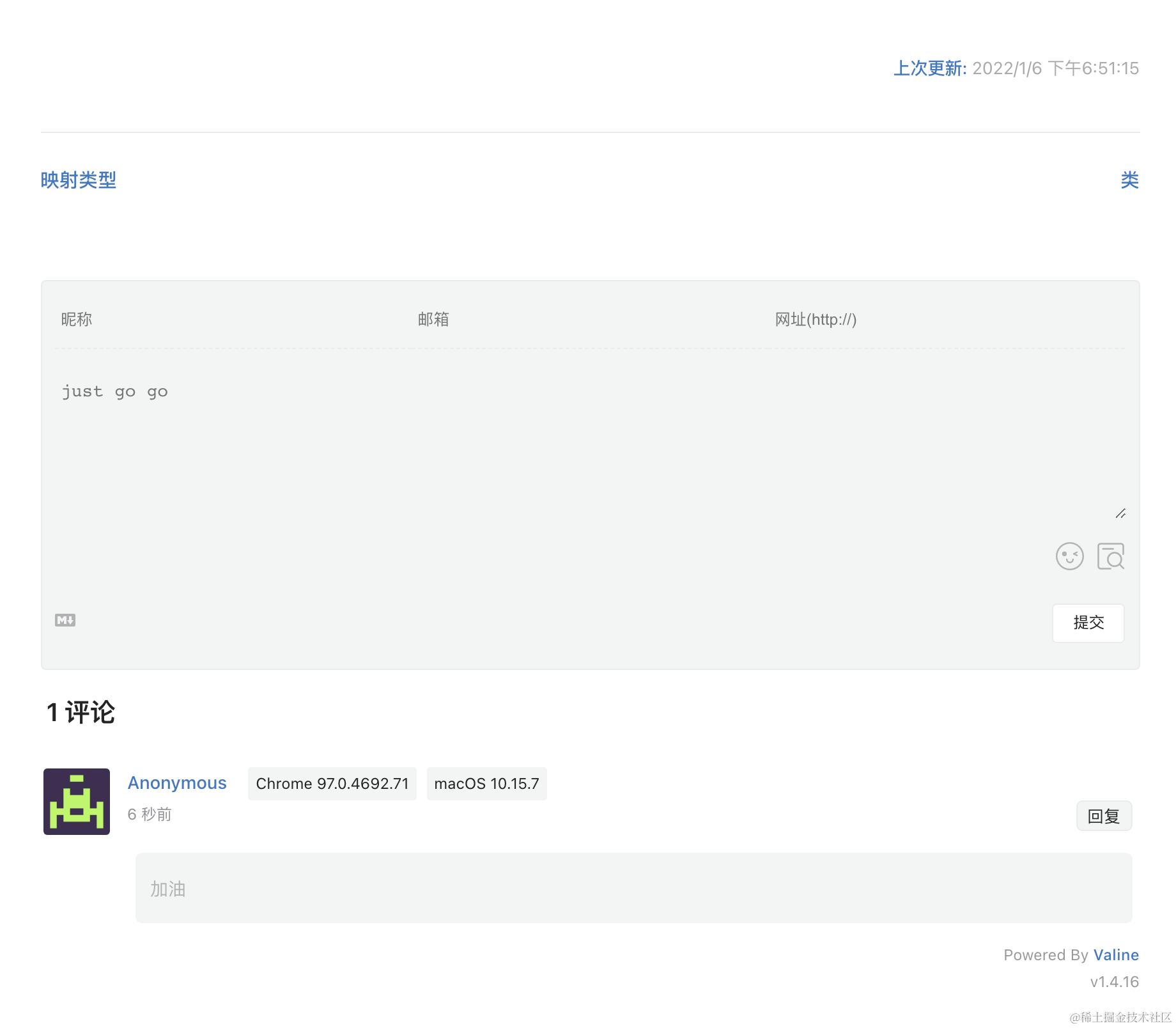Click the Chrome 97.0.4692.71 browser tag

coord(332,784)
